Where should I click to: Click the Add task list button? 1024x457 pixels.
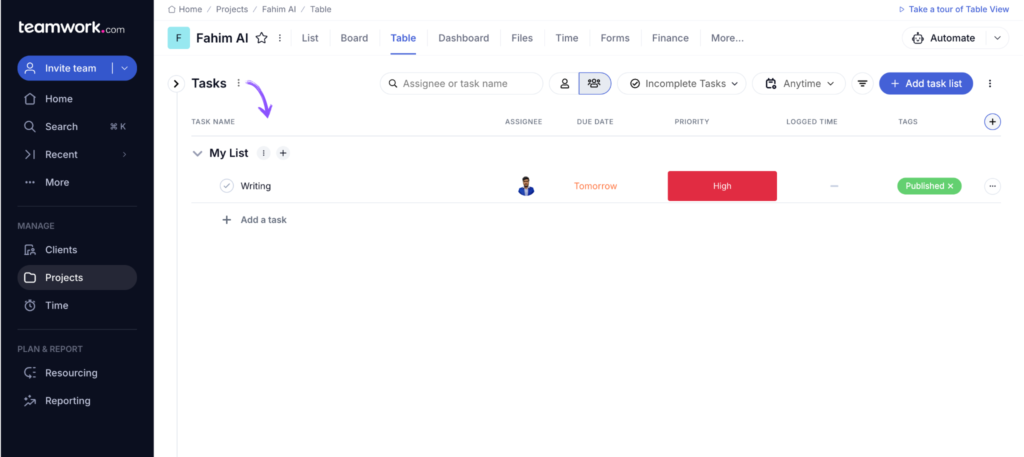tap(926, 84)
